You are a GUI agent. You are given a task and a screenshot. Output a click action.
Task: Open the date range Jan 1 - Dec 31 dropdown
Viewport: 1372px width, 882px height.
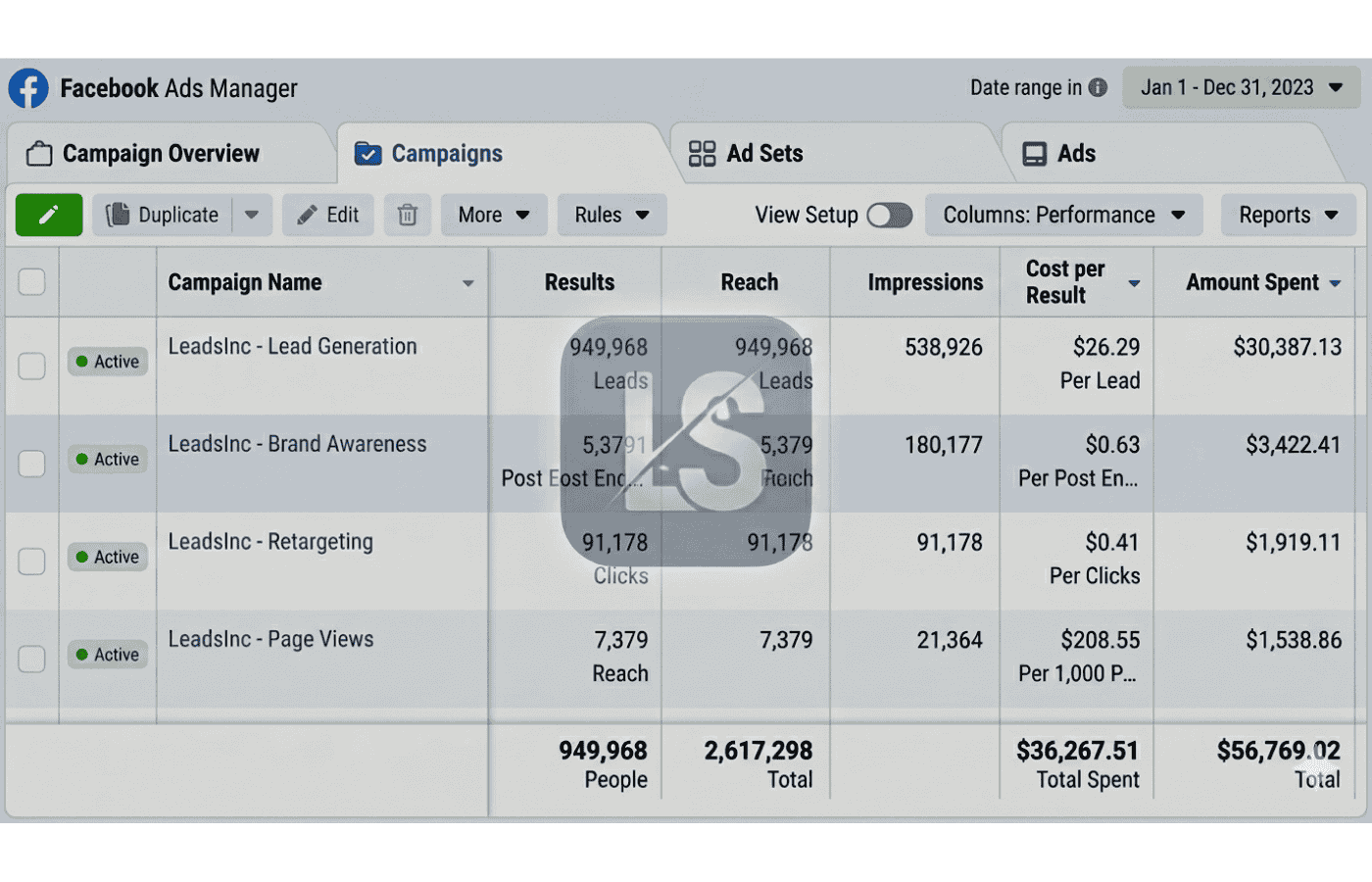1241,87
